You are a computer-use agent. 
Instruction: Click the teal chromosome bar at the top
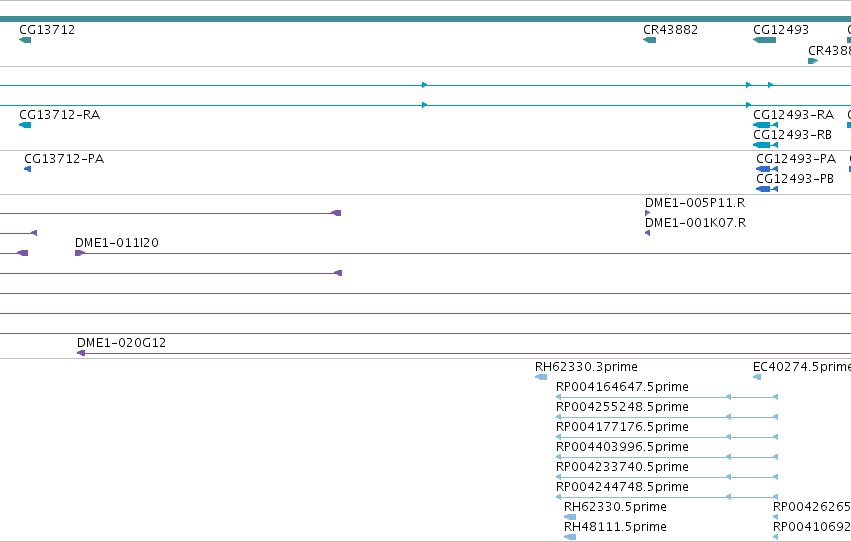click(x=426, y=19)
